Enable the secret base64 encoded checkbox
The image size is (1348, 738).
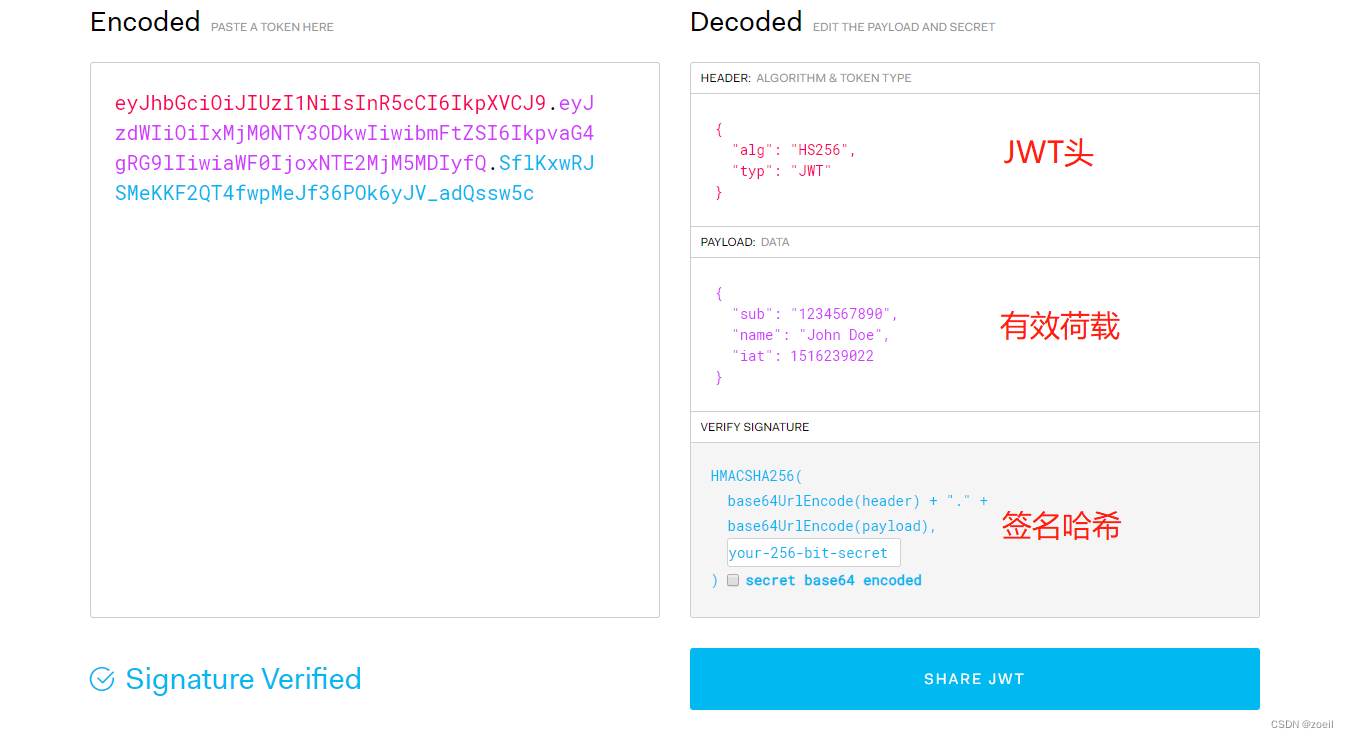tap(733, 580)
